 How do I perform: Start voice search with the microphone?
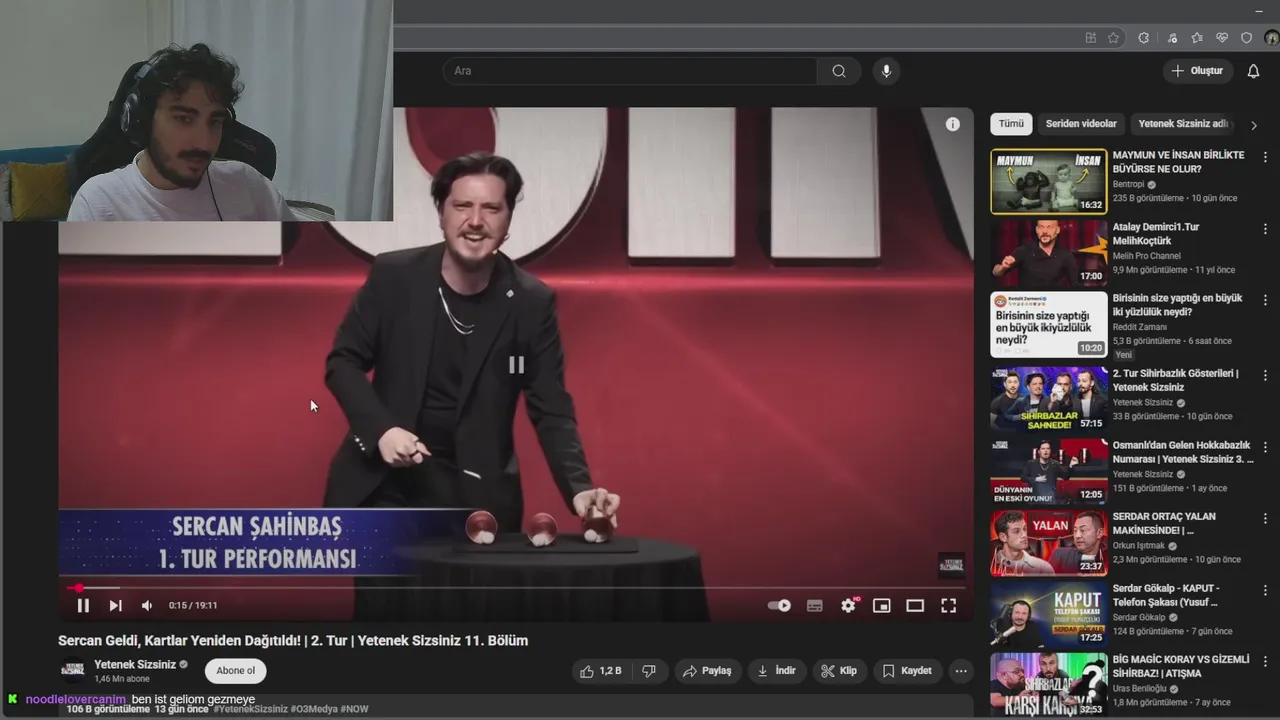pos(885,71)
